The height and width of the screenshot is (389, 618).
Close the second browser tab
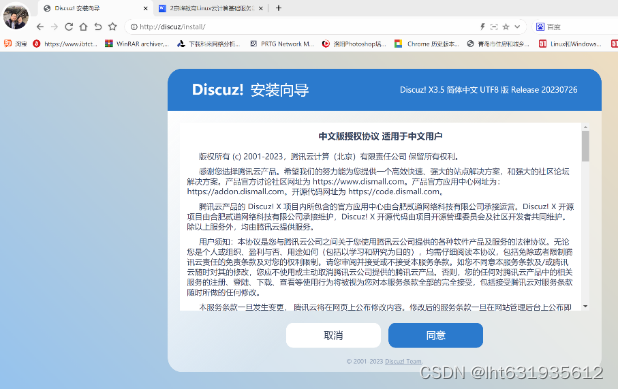[261, 8]
